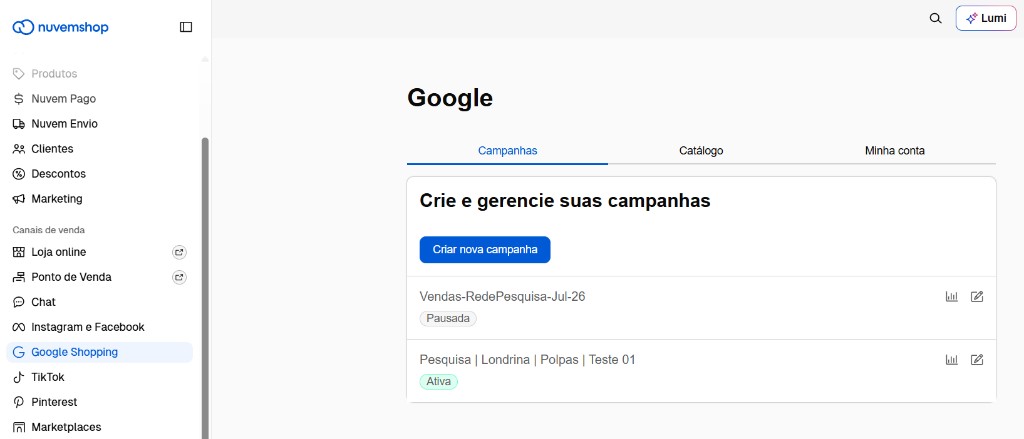Click the TikTok note icon
The width and height of the screenshot is (1024, 439).
19,377
